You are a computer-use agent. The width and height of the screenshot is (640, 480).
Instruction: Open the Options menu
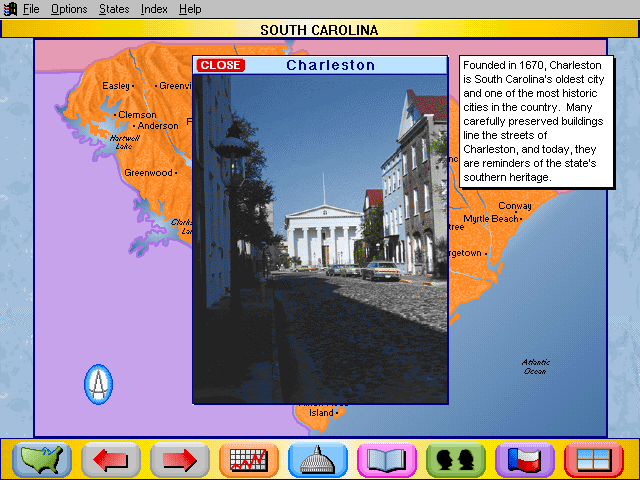[x=69, y=9]
